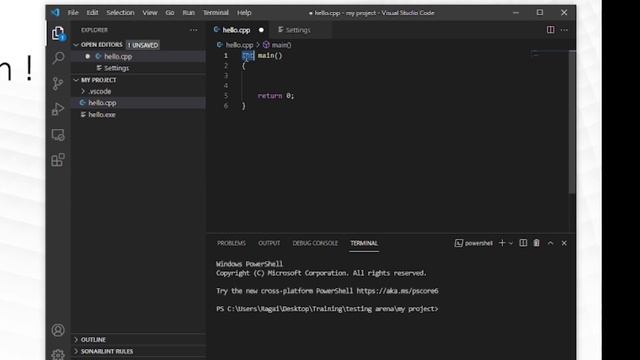
Task: Split the editor to the right
Action: [x=551, y=29]
